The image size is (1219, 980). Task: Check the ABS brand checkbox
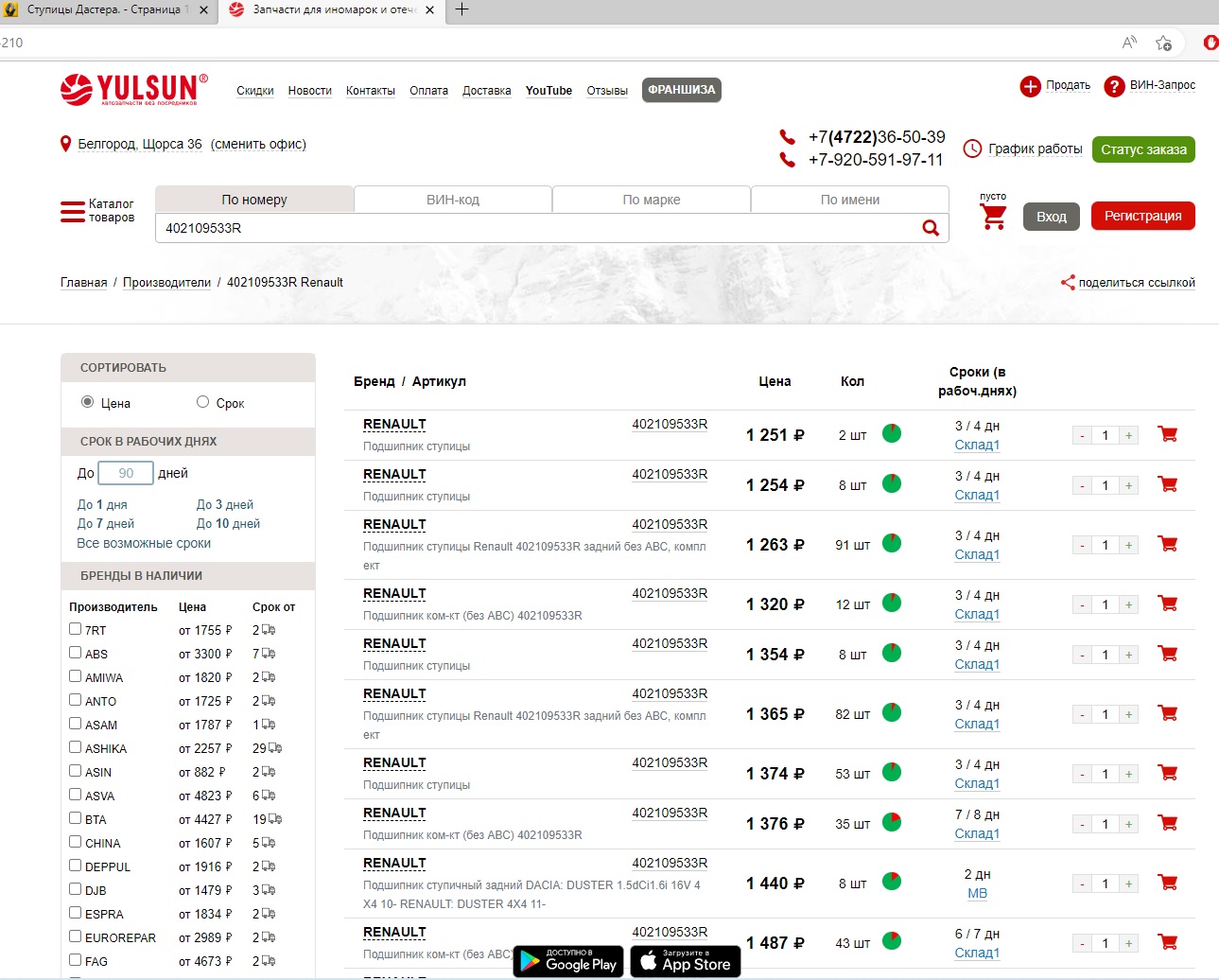75,652
